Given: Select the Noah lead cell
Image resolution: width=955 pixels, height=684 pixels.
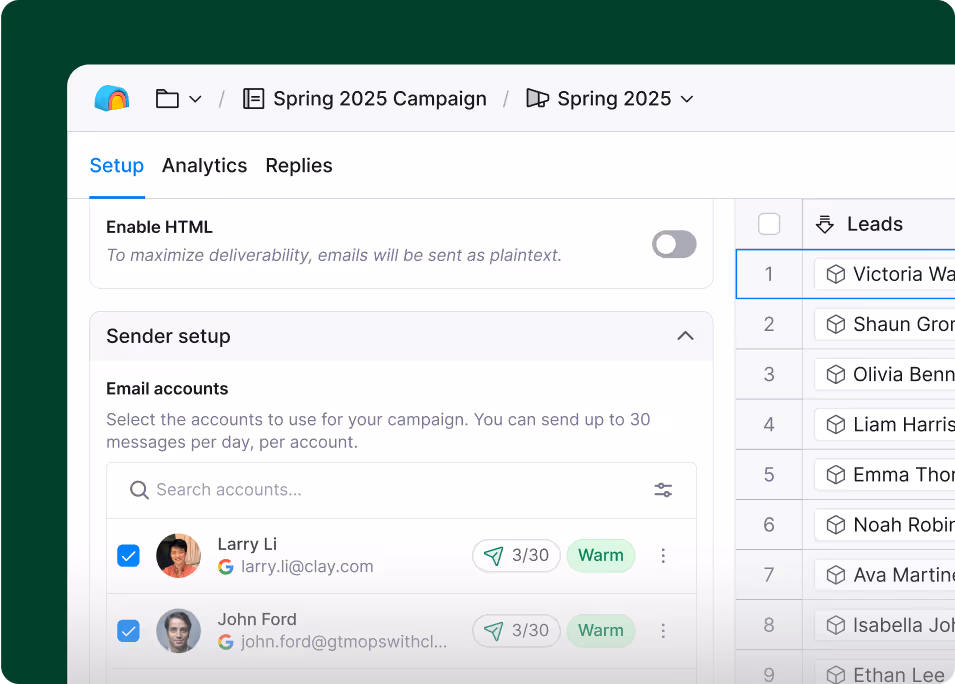Looking at the screenshot, I should (x=878, y=524).
